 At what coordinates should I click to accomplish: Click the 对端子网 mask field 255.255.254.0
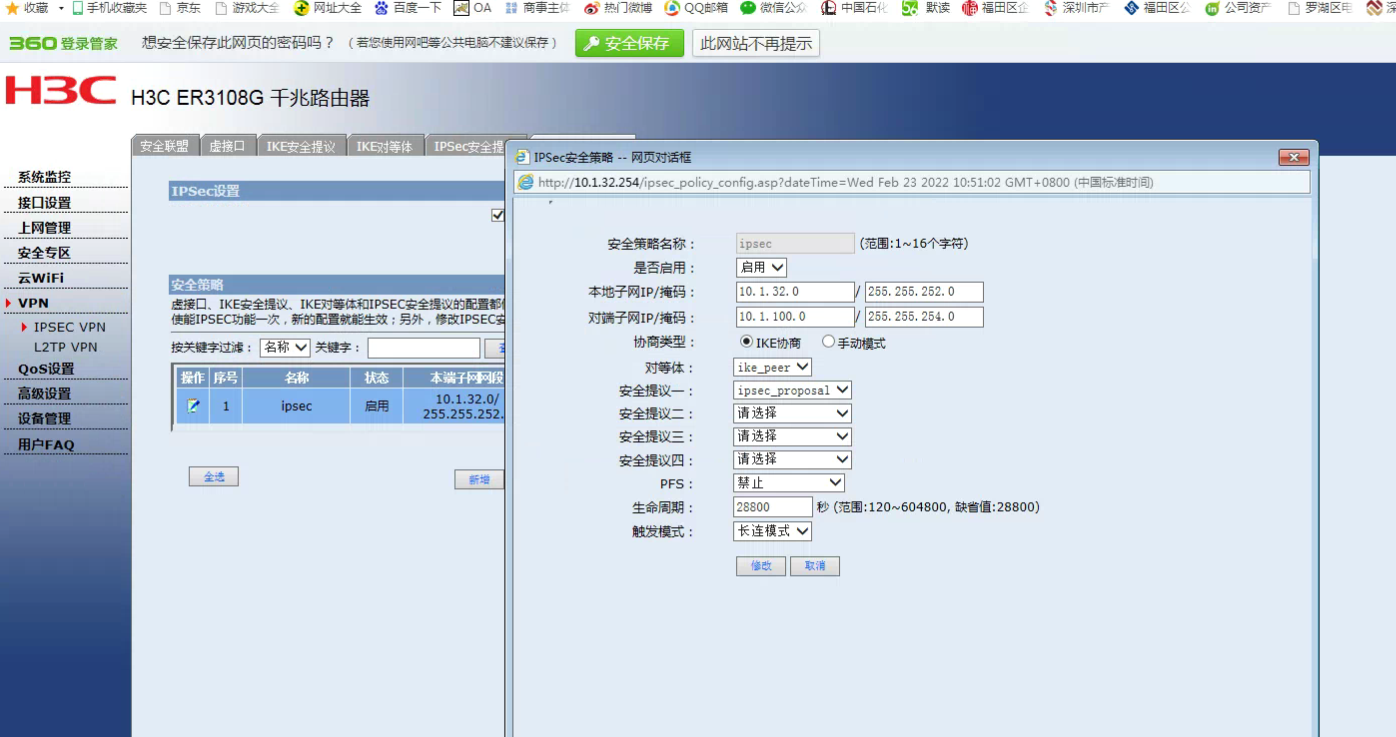pos(924,317)
